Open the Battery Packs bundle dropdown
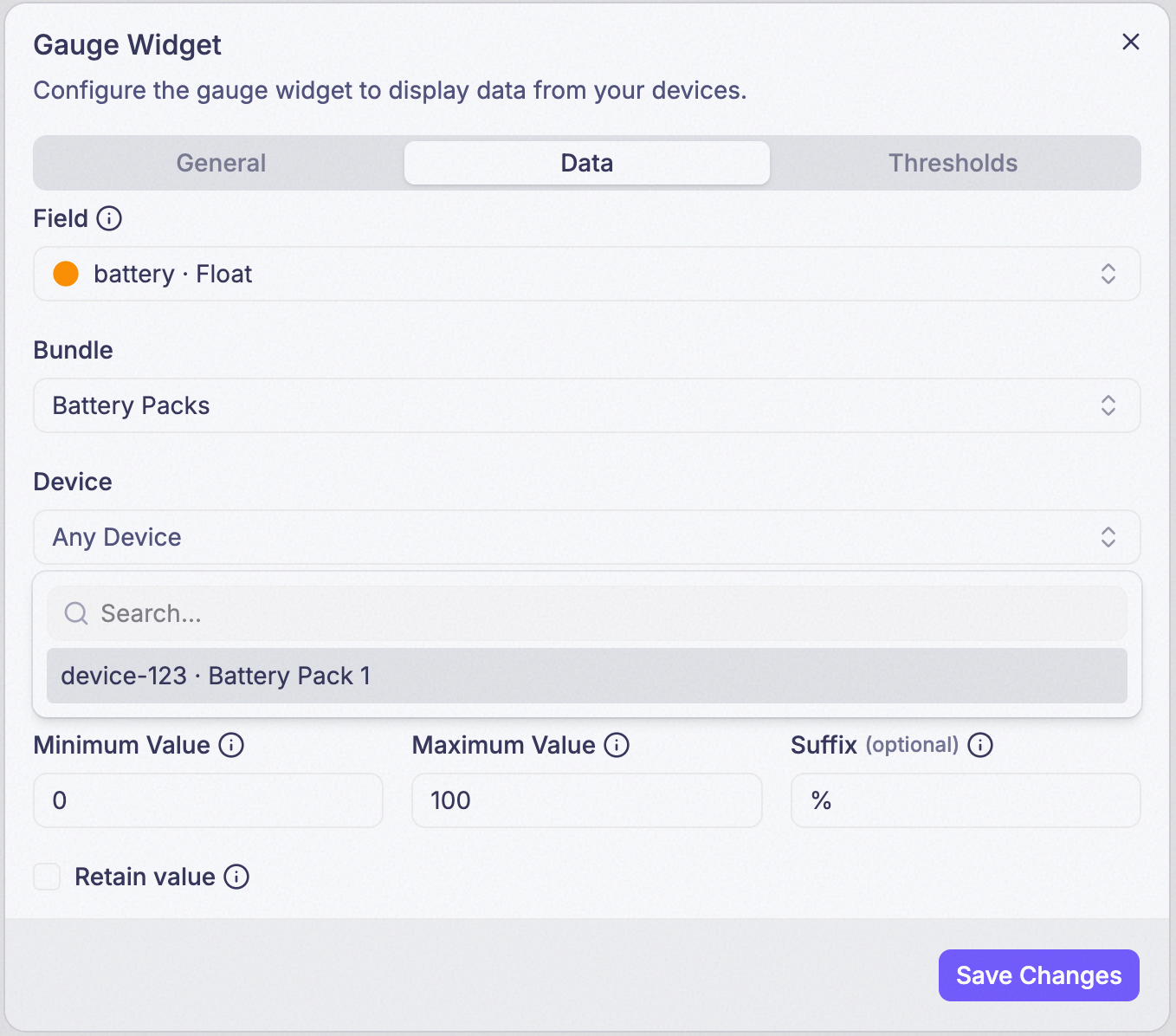Image resolution: width=1176 pixels, height=1036 pixels. (587, 405)
